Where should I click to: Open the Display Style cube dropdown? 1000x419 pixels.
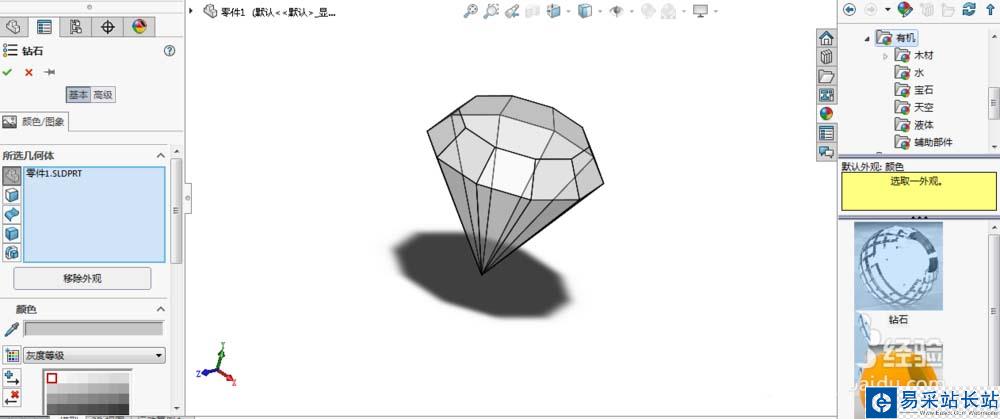[x=584, y=11]
